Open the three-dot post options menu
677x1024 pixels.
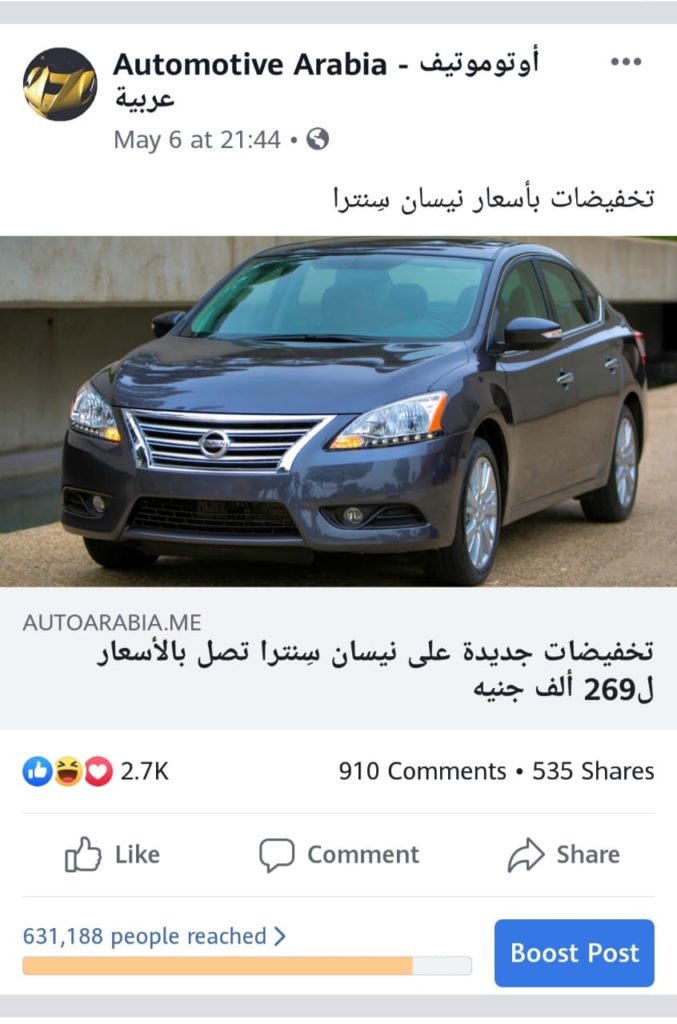tap(625, 62)
